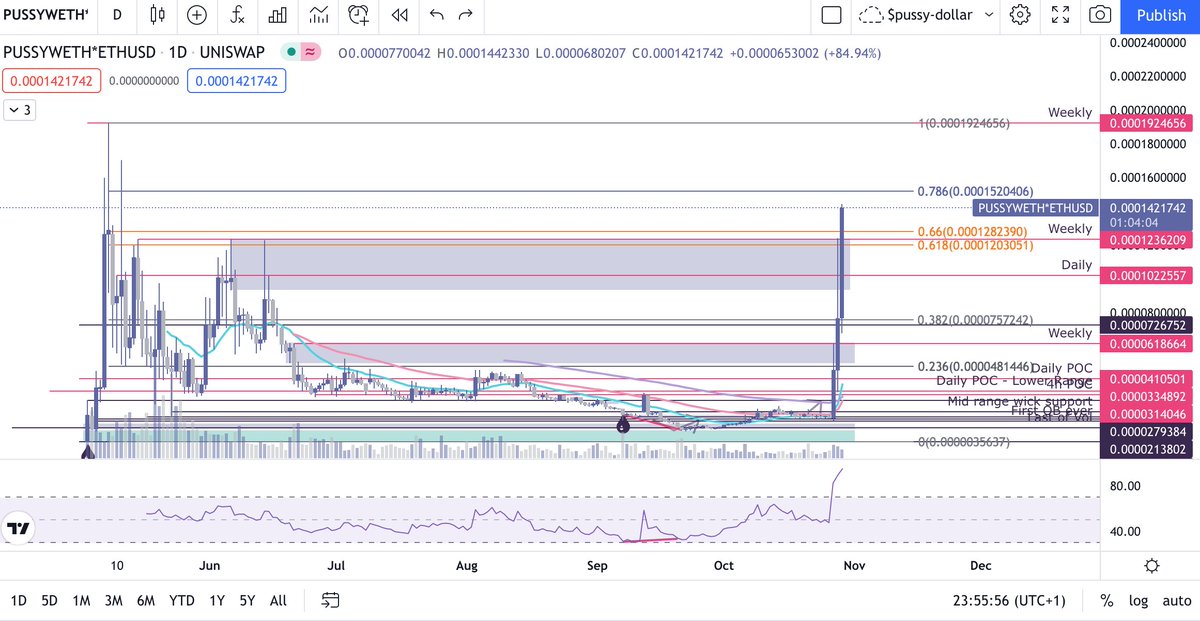This screenshot has width=1200, height=621.
Task: Click the 0.0000726752 price label
Action: click(1146, 325)
